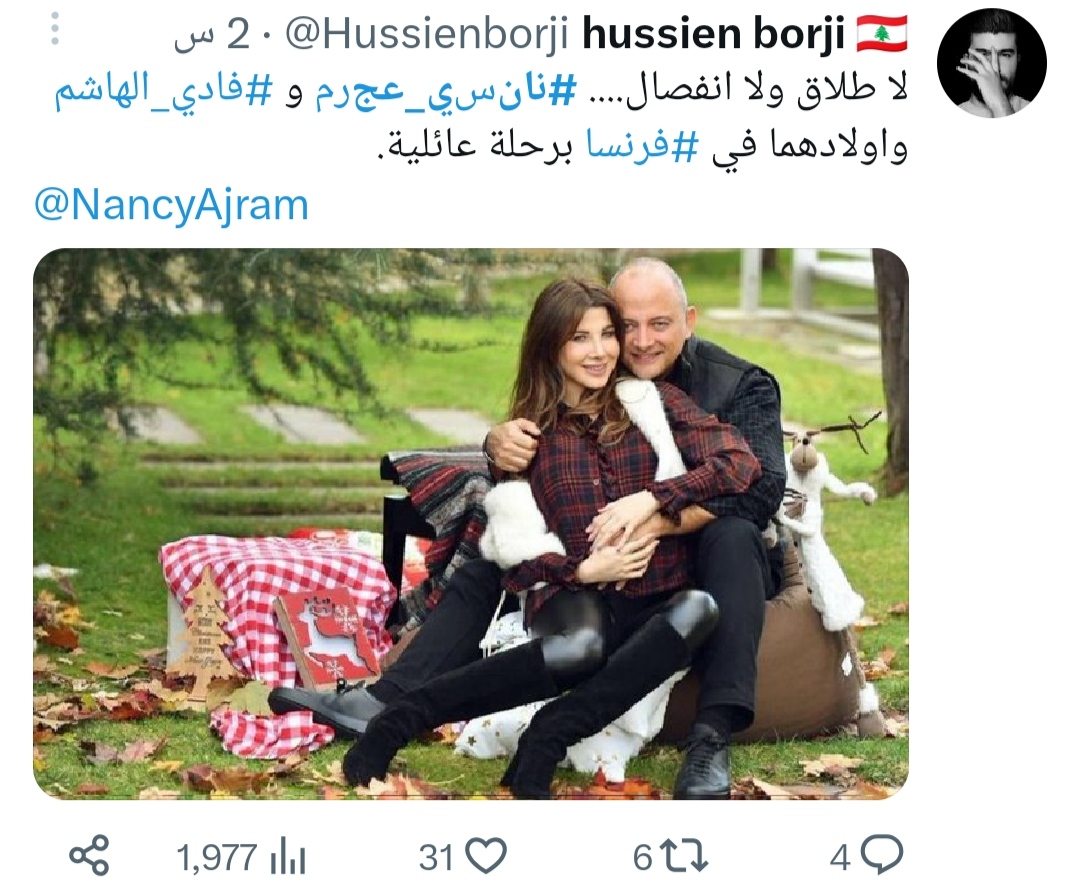1080x887 pixels.
Task: Open hussien borji's profile picture
Action: pos(992,63)
